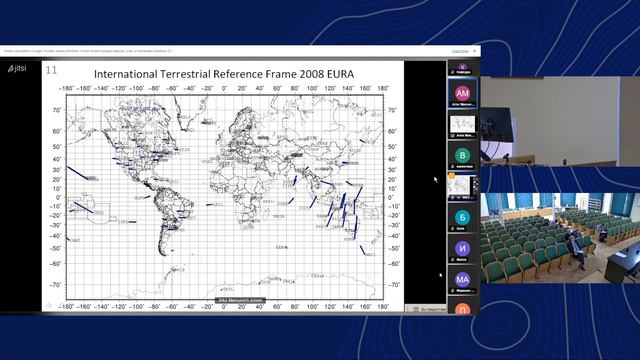This screenshot has height=360, width=640.
Task: Click slide title International Terrestrial Reference Frame
Action: (224, 74)
